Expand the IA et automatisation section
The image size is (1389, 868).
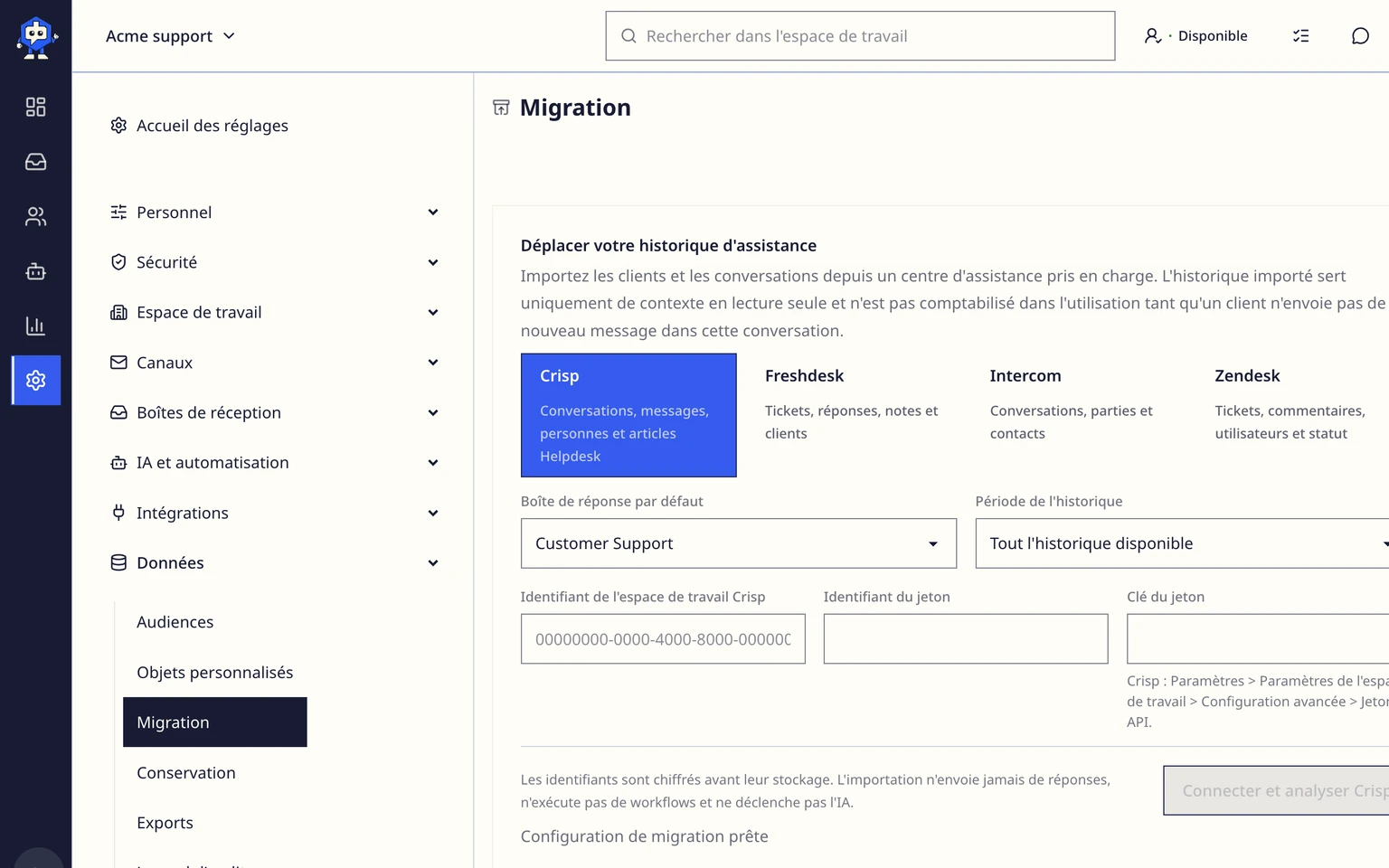(x=275, y=462)
